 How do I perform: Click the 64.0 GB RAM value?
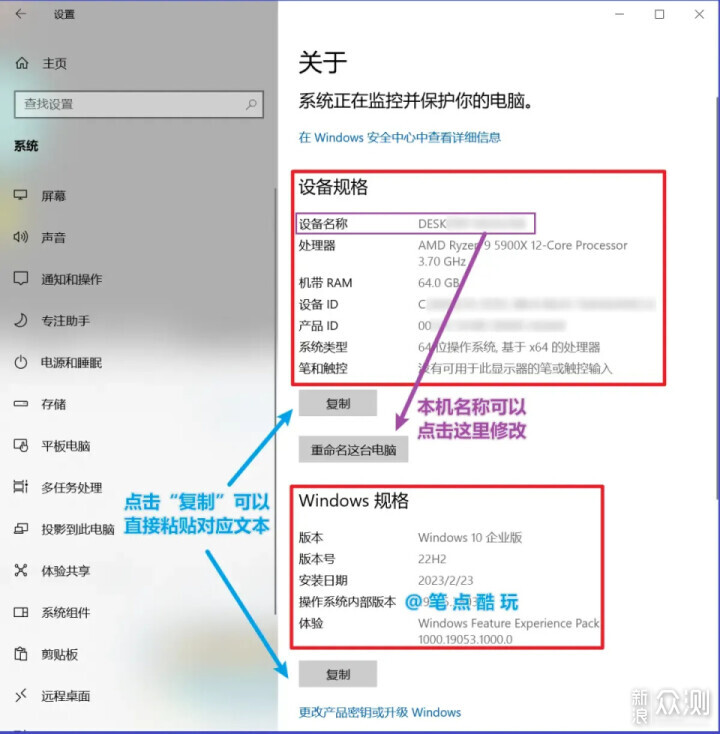[x=439, y=283]
